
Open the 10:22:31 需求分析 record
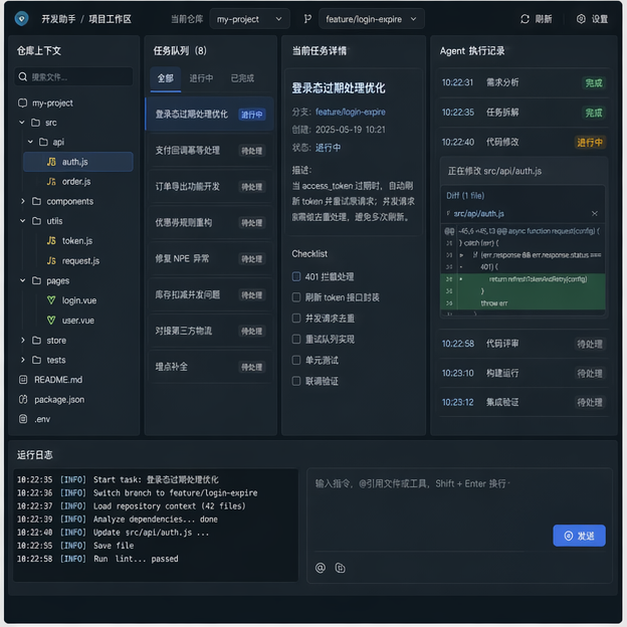tap(524, 83)
